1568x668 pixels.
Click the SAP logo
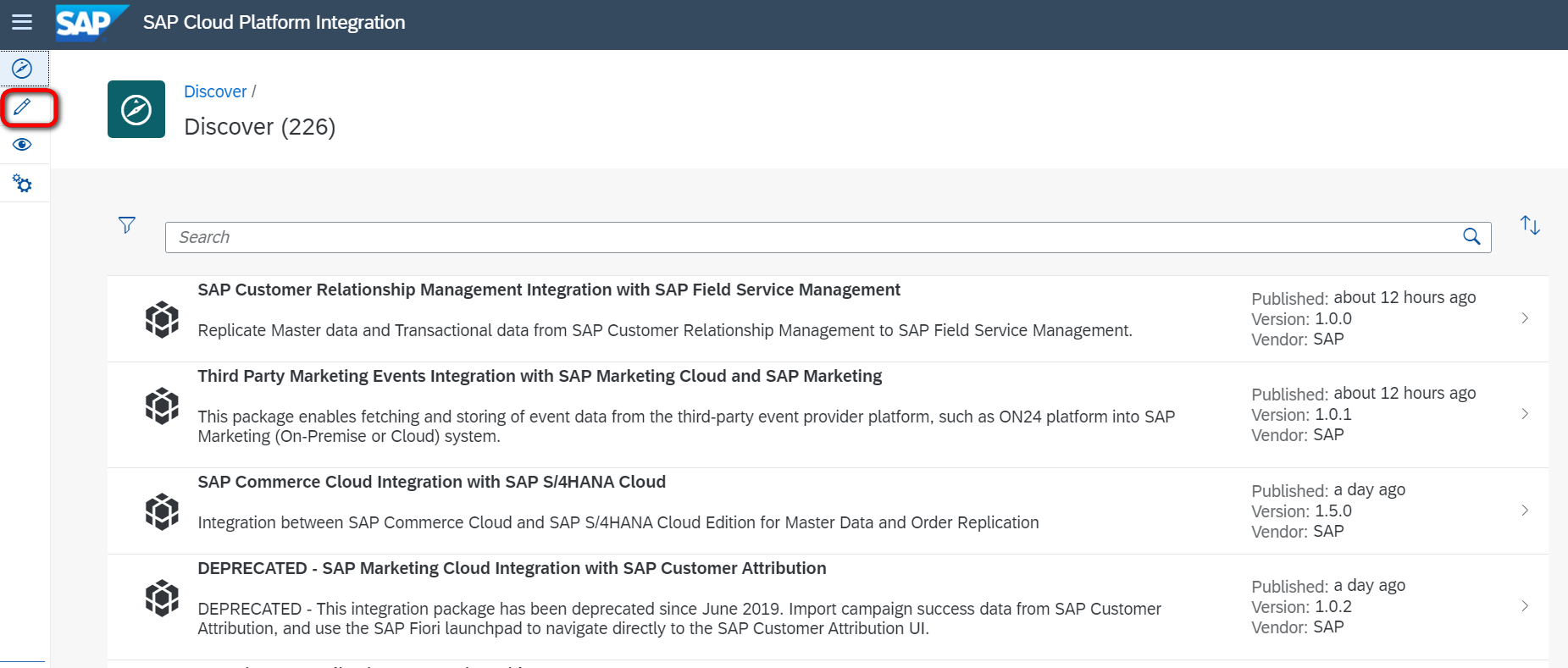89,22
